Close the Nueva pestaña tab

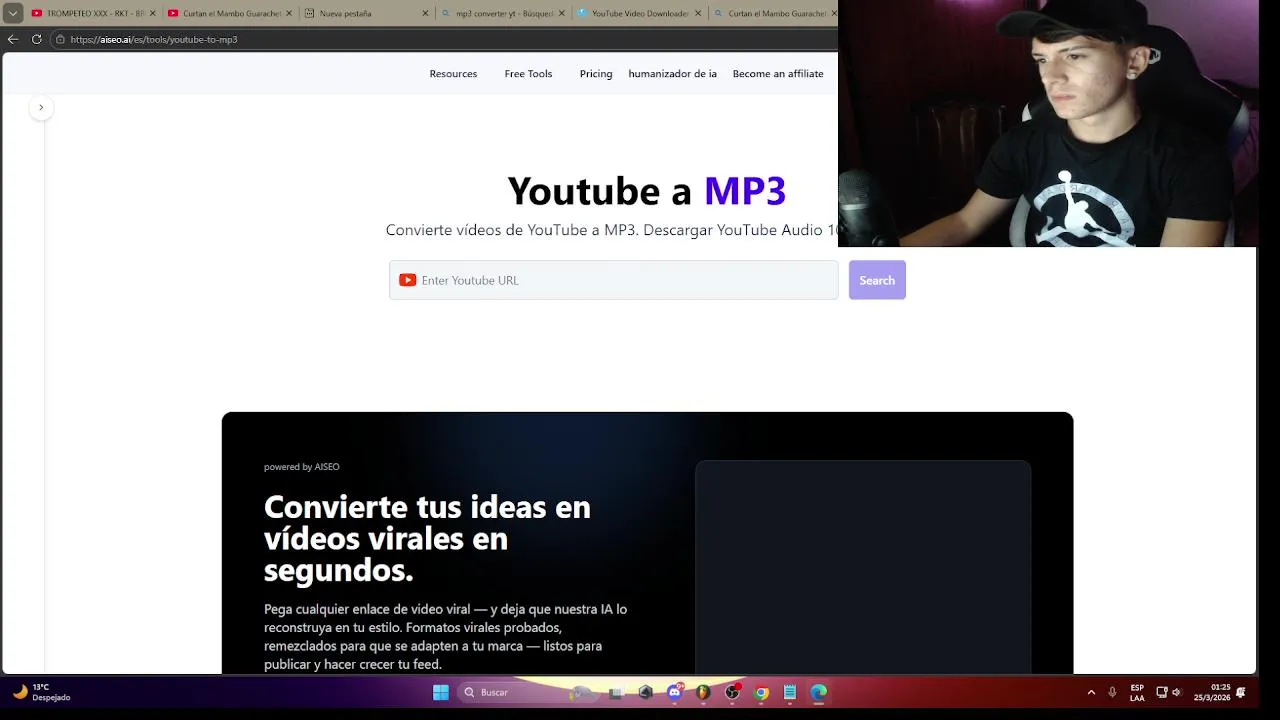coord(425,13)
